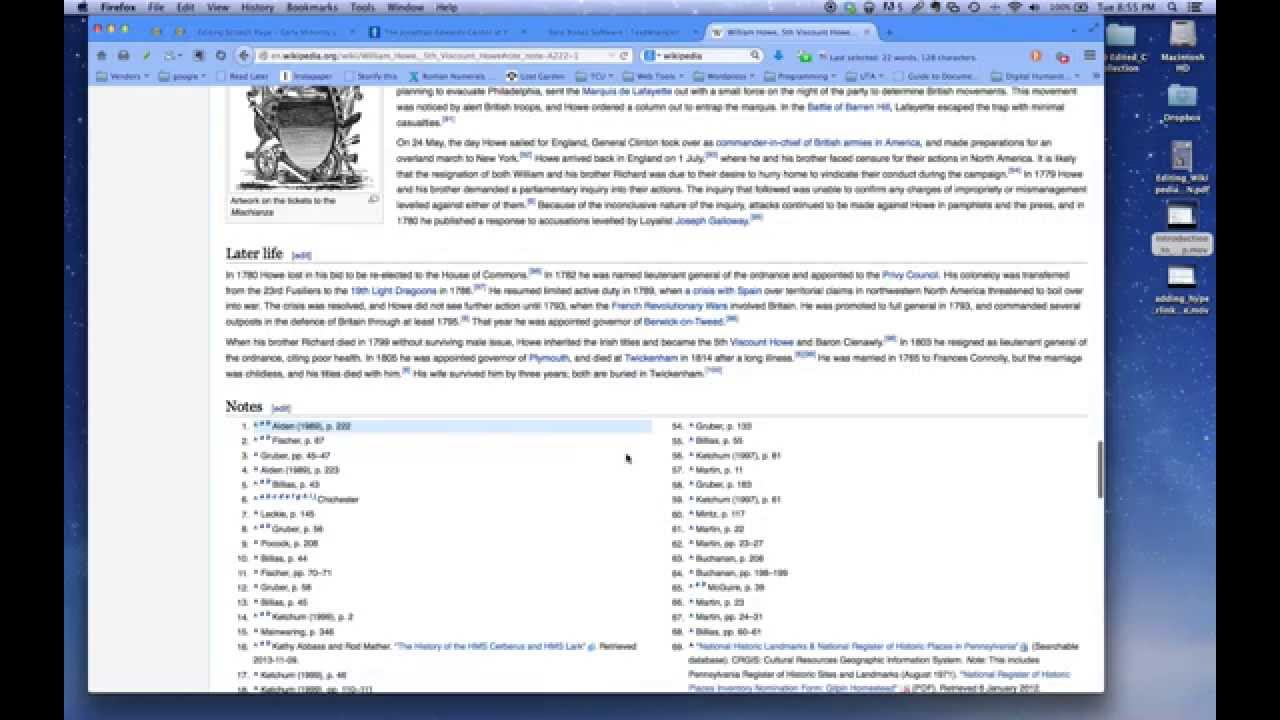The image size is (1280, 720).
Task: Open the Marquis de Lafayette link
Action: pyautogui.click(x=627, y=91)
